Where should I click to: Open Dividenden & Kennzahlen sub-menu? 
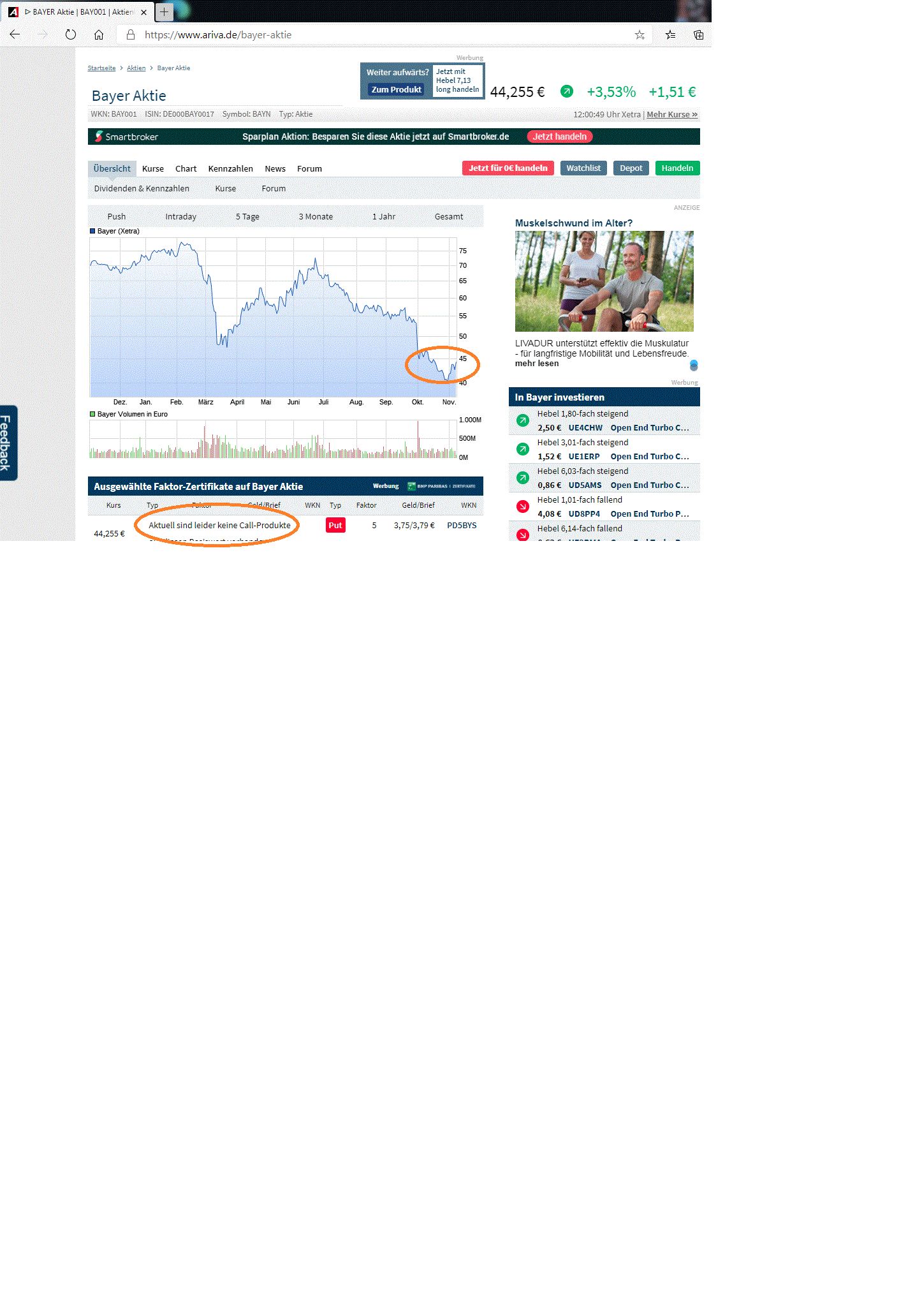(x=142, y=188)
